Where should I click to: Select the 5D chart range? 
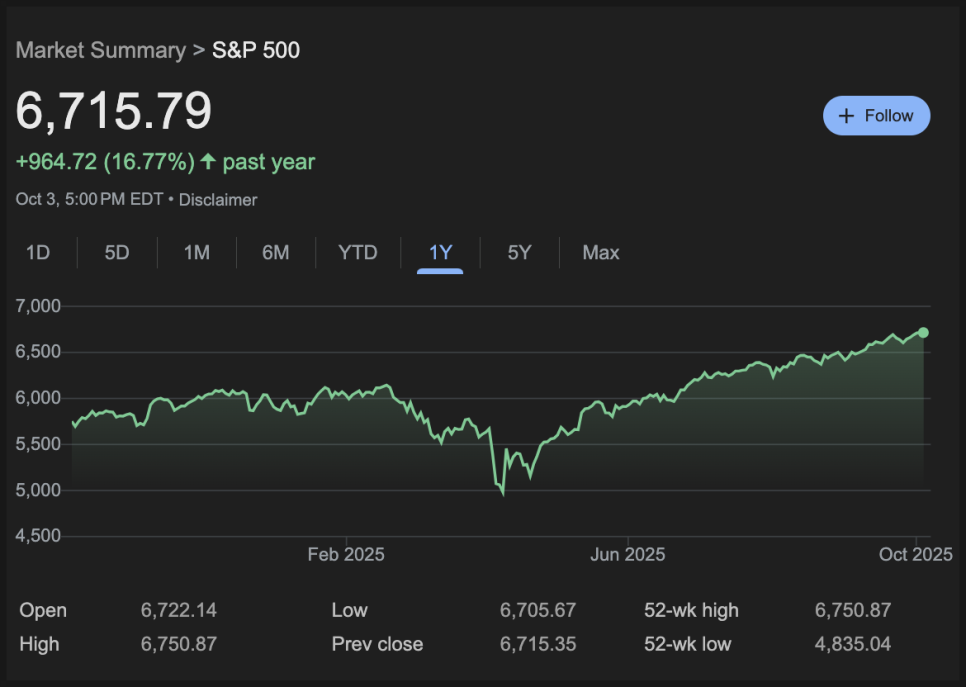click(x=117, y=253)
